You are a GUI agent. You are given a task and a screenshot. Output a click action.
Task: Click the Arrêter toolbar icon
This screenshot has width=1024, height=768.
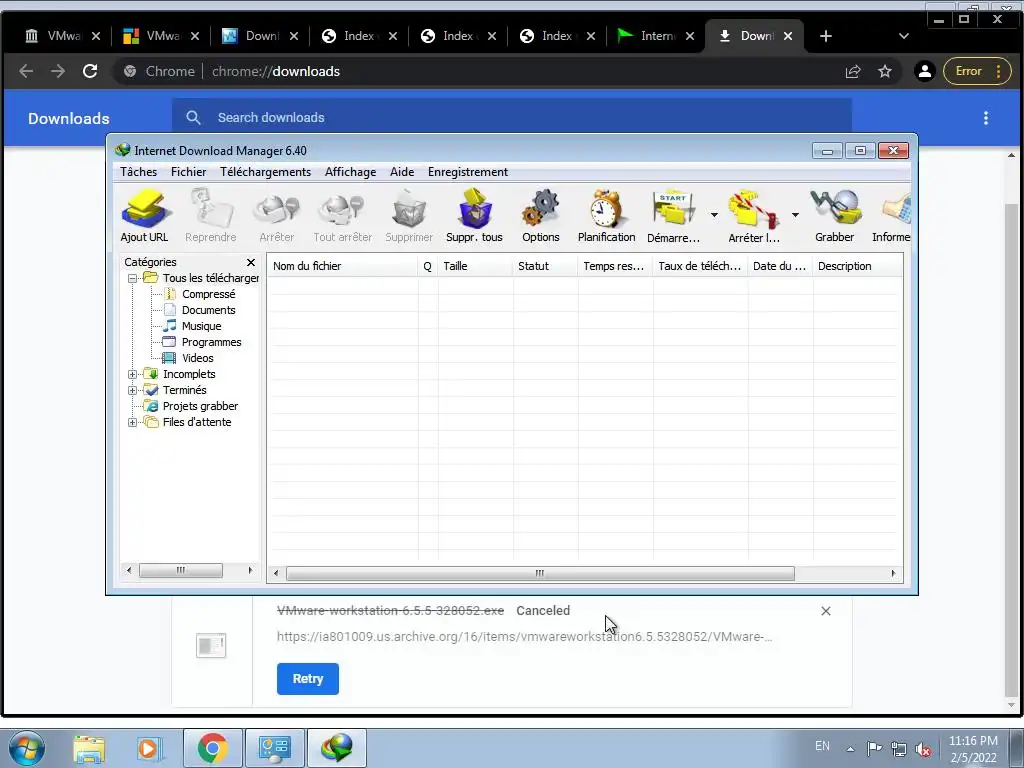tap(276, 216)
